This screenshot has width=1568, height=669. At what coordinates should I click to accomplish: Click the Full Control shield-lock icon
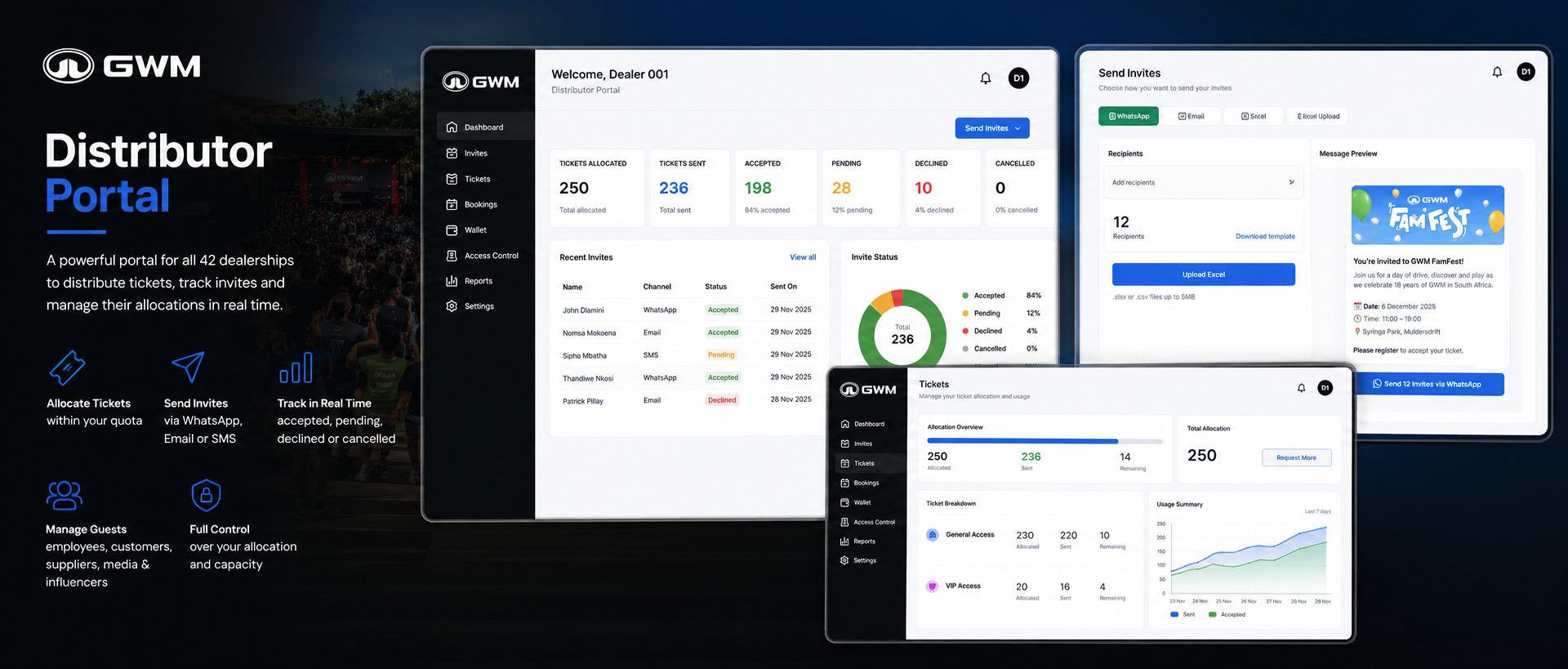(x=206, y=495)
